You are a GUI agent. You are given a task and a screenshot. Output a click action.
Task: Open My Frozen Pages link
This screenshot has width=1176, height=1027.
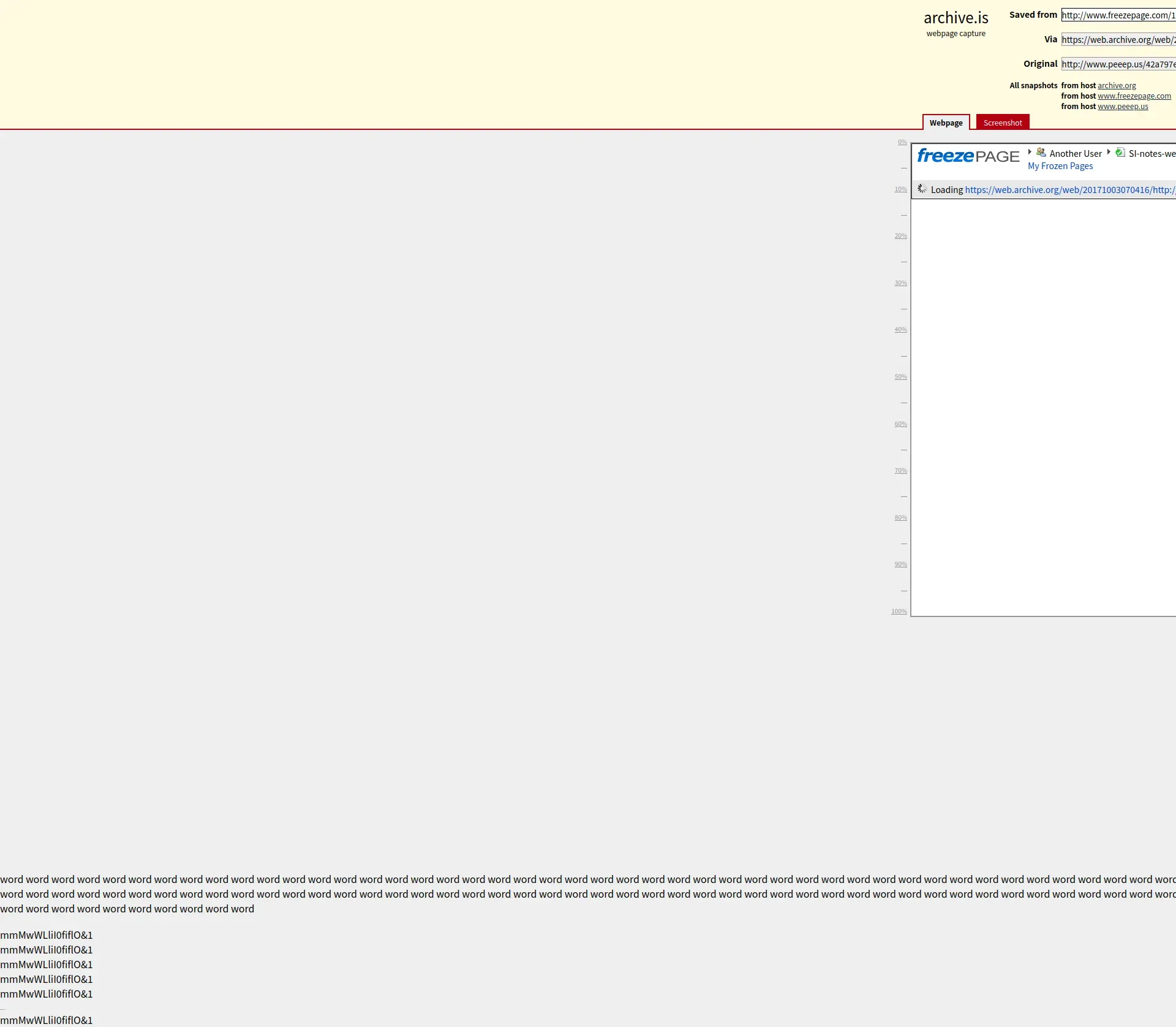coord(1060,166)
